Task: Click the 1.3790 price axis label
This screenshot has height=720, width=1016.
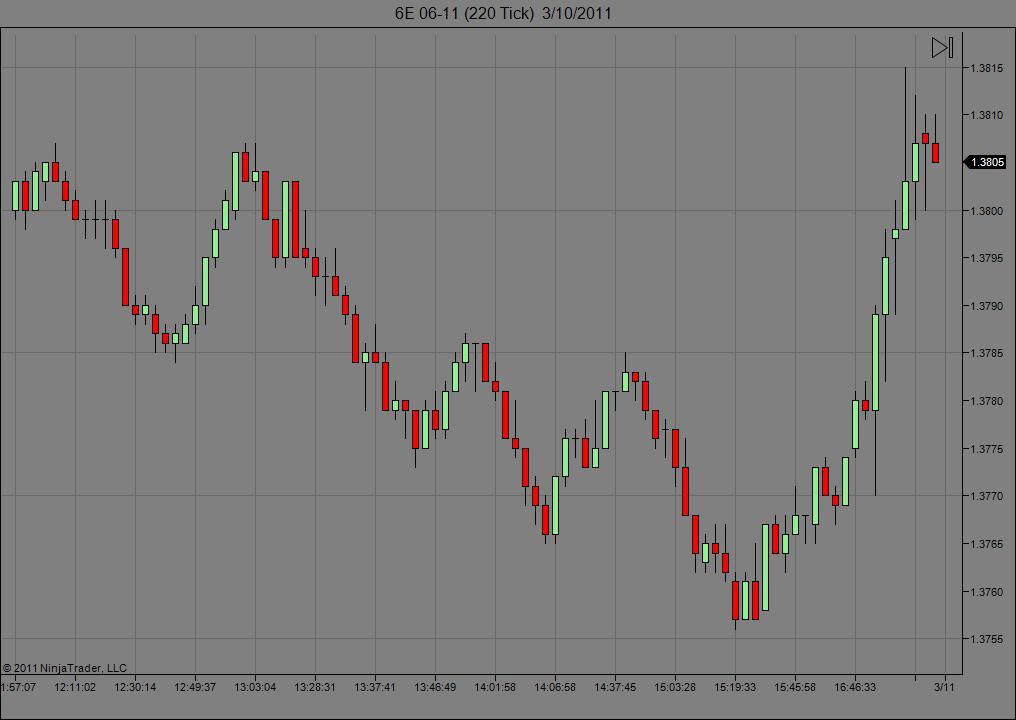Action: (985, 306)
